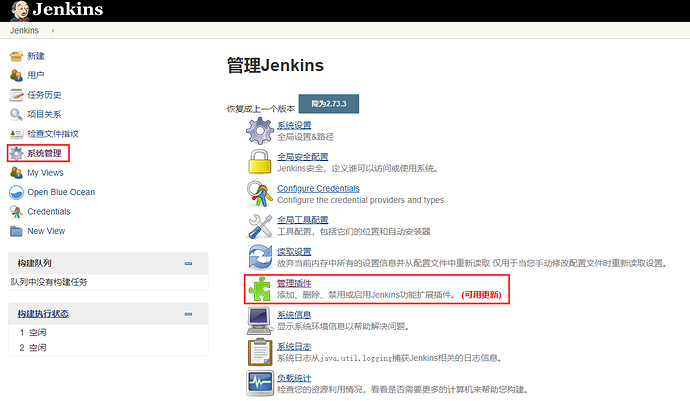The width and height of the screenshot is (690, 401).
Task: Click the Configure the credential providers description
Action: [x=360, y=200]
